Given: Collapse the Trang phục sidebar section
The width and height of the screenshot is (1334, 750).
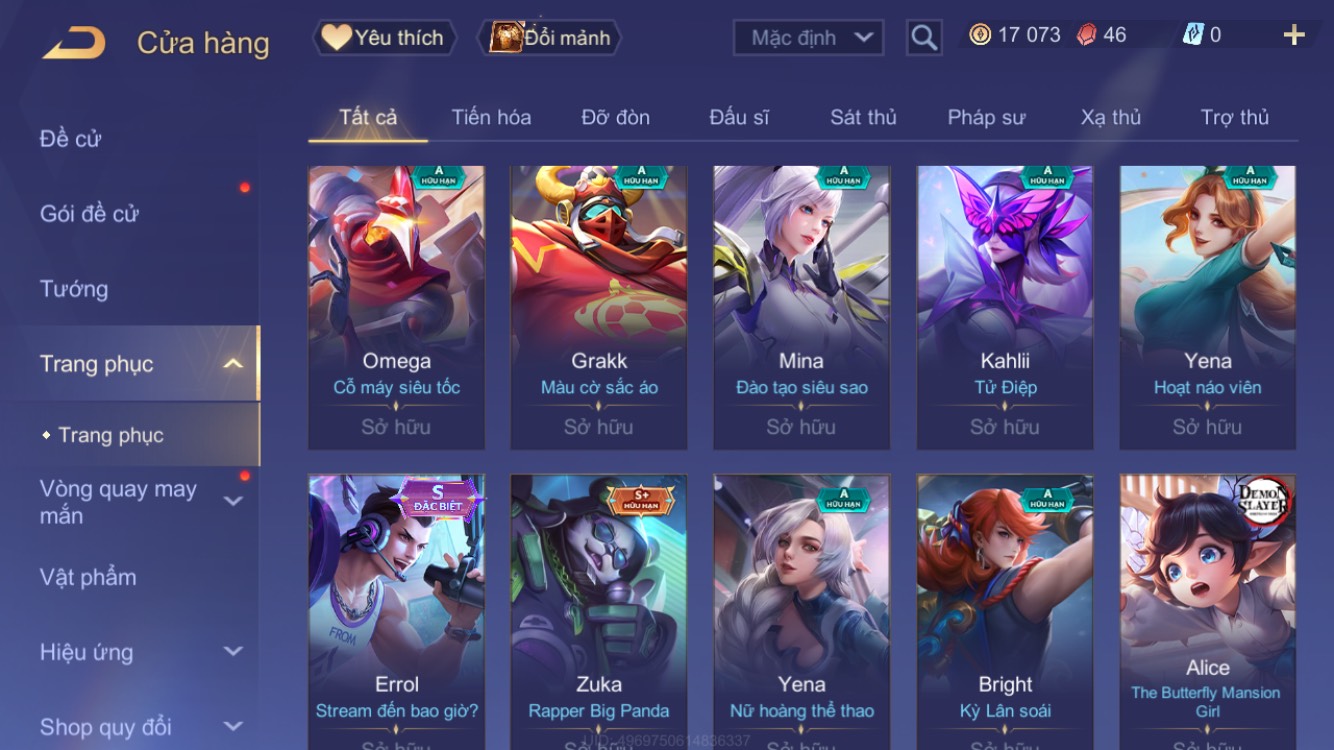Looking at the screenshot, I should pos(232,364).
